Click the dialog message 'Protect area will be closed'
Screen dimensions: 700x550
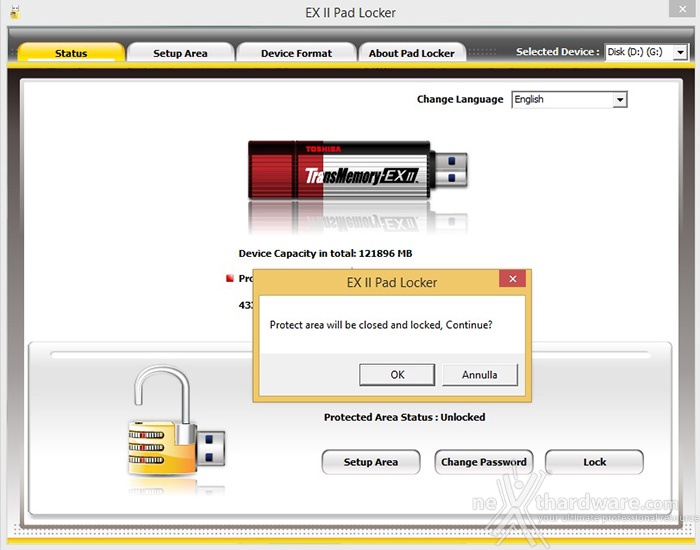coord(381,325)
